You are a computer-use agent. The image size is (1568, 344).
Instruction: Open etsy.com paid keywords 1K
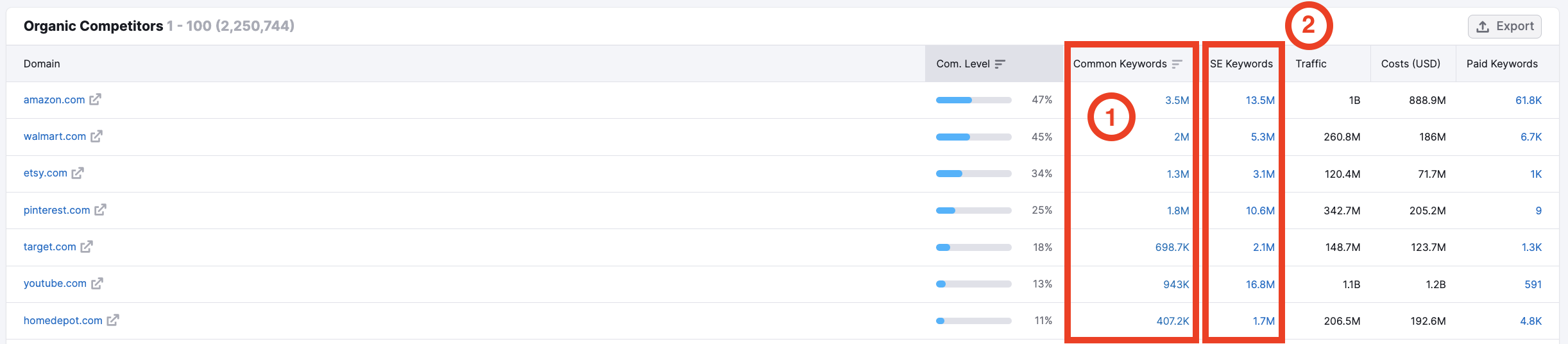[x=1536, y=174]
